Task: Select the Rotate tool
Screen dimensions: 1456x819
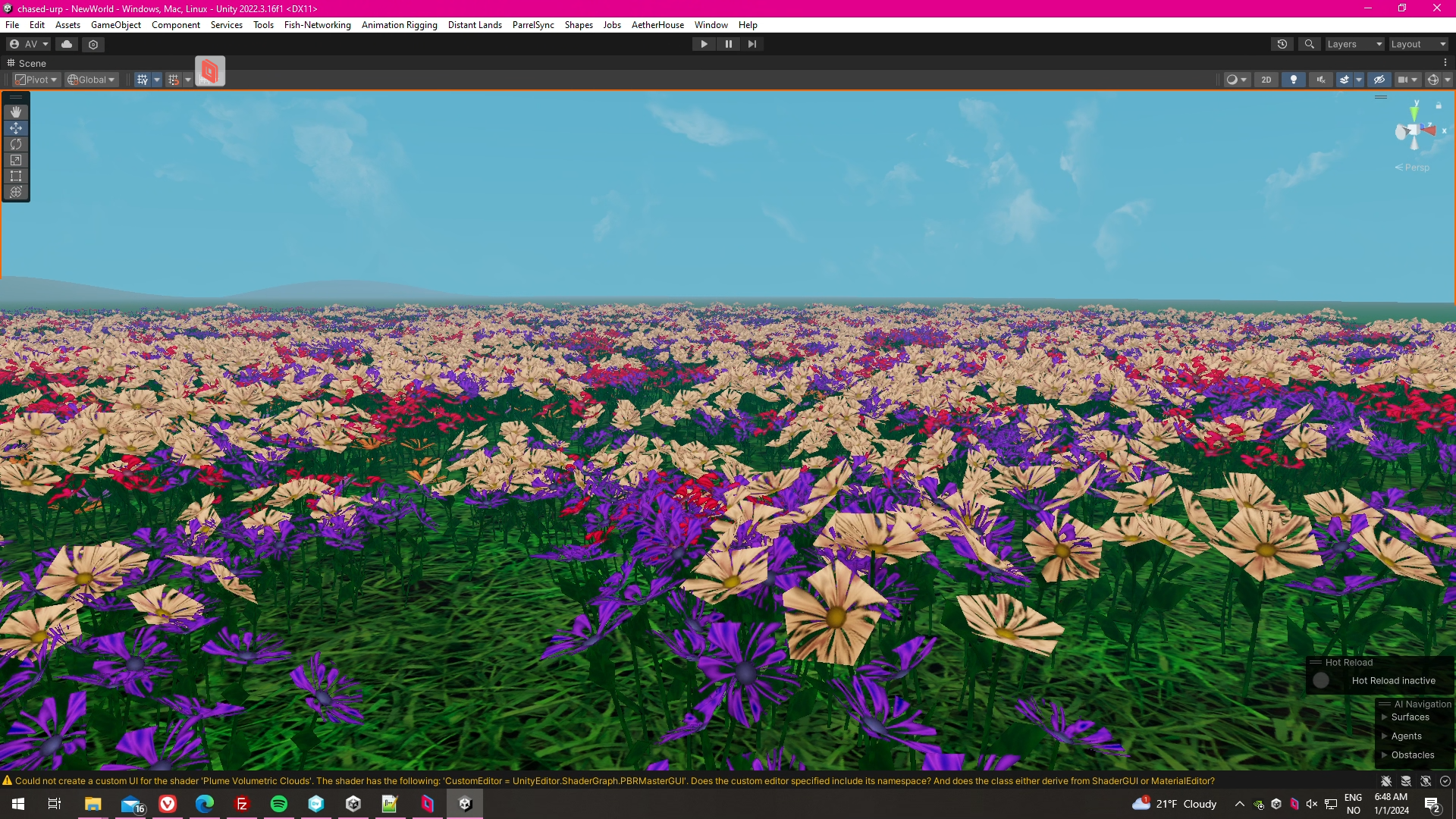Action: [x=16, y=144]
